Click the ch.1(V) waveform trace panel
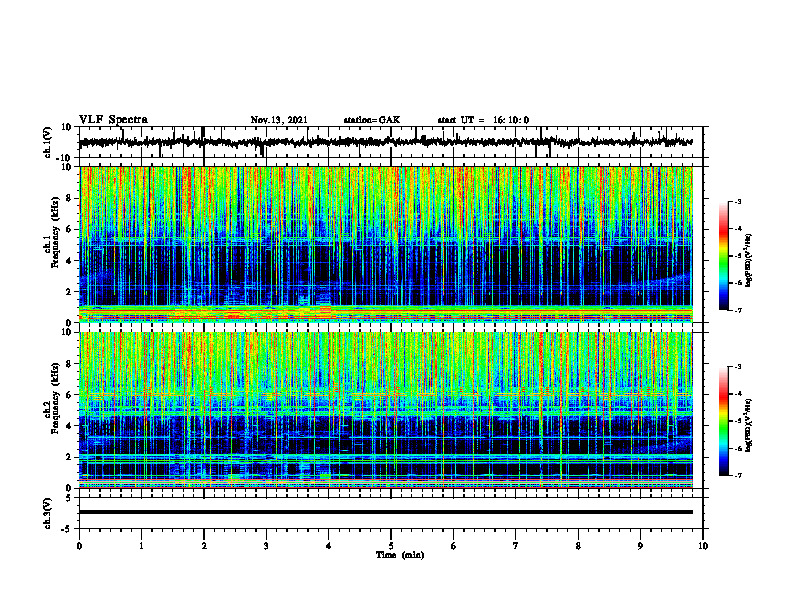The height and width of the screenshot is (612, 792). (391, 142)
